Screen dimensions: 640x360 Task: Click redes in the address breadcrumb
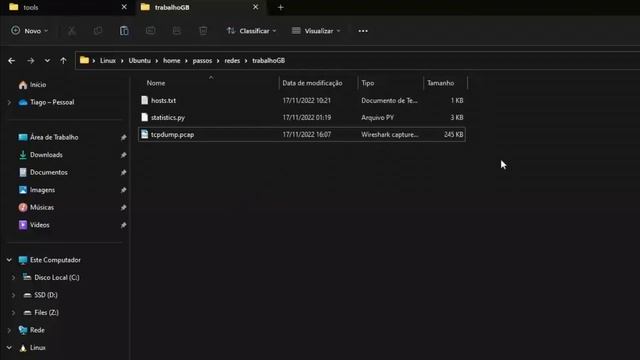pyautogui.click(x=232, y=60)
